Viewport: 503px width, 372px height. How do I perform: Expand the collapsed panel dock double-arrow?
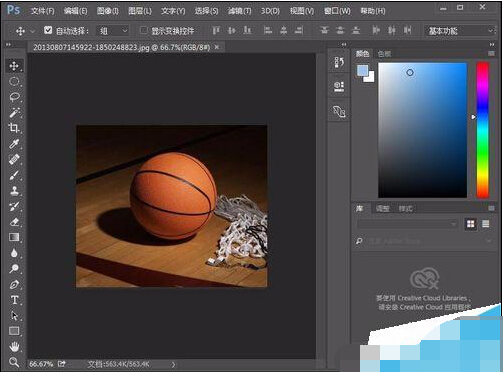(344, 44)
